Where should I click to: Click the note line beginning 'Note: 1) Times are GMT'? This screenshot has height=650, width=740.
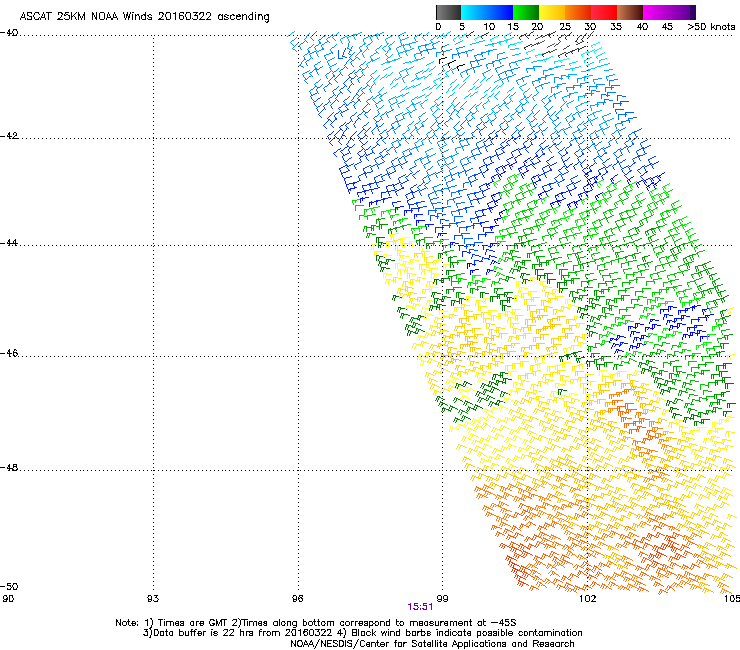[x=316, y=623]
